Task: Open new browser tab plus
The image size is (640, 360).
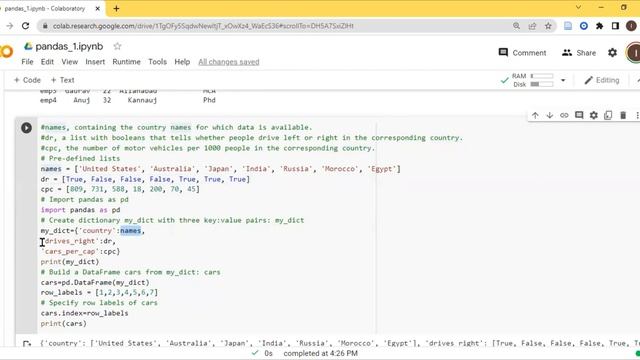Action: [x=116, y=8]
